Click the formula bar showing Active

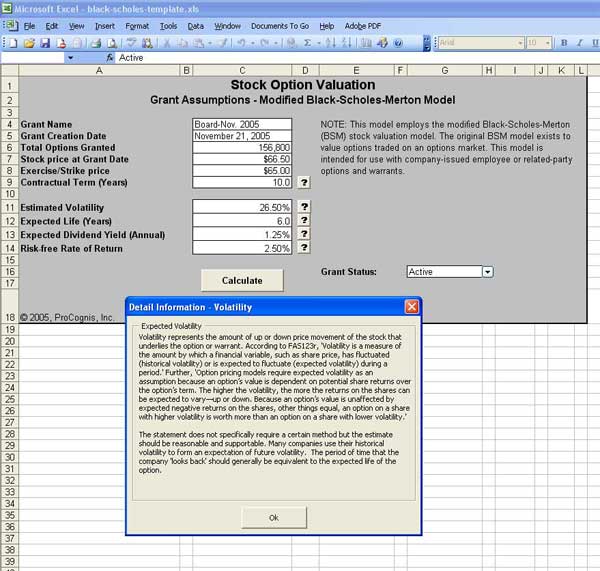(358, 58)
